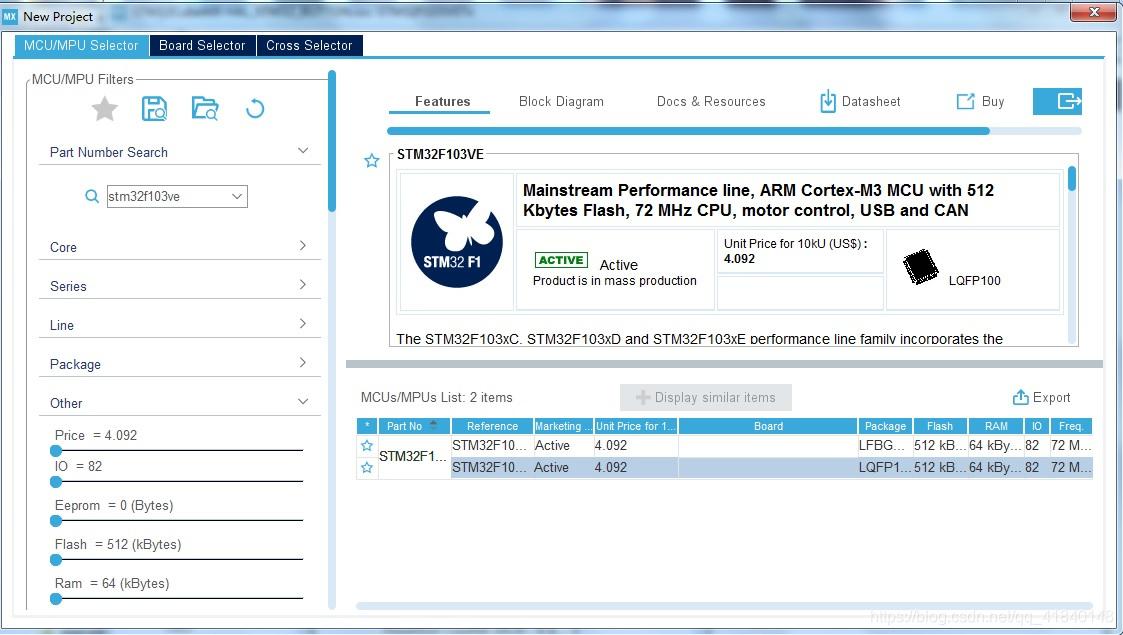Reset all MCU filters with the refresh icon
This screenshot has height=635, width=1123.
(x=255, y=109)
